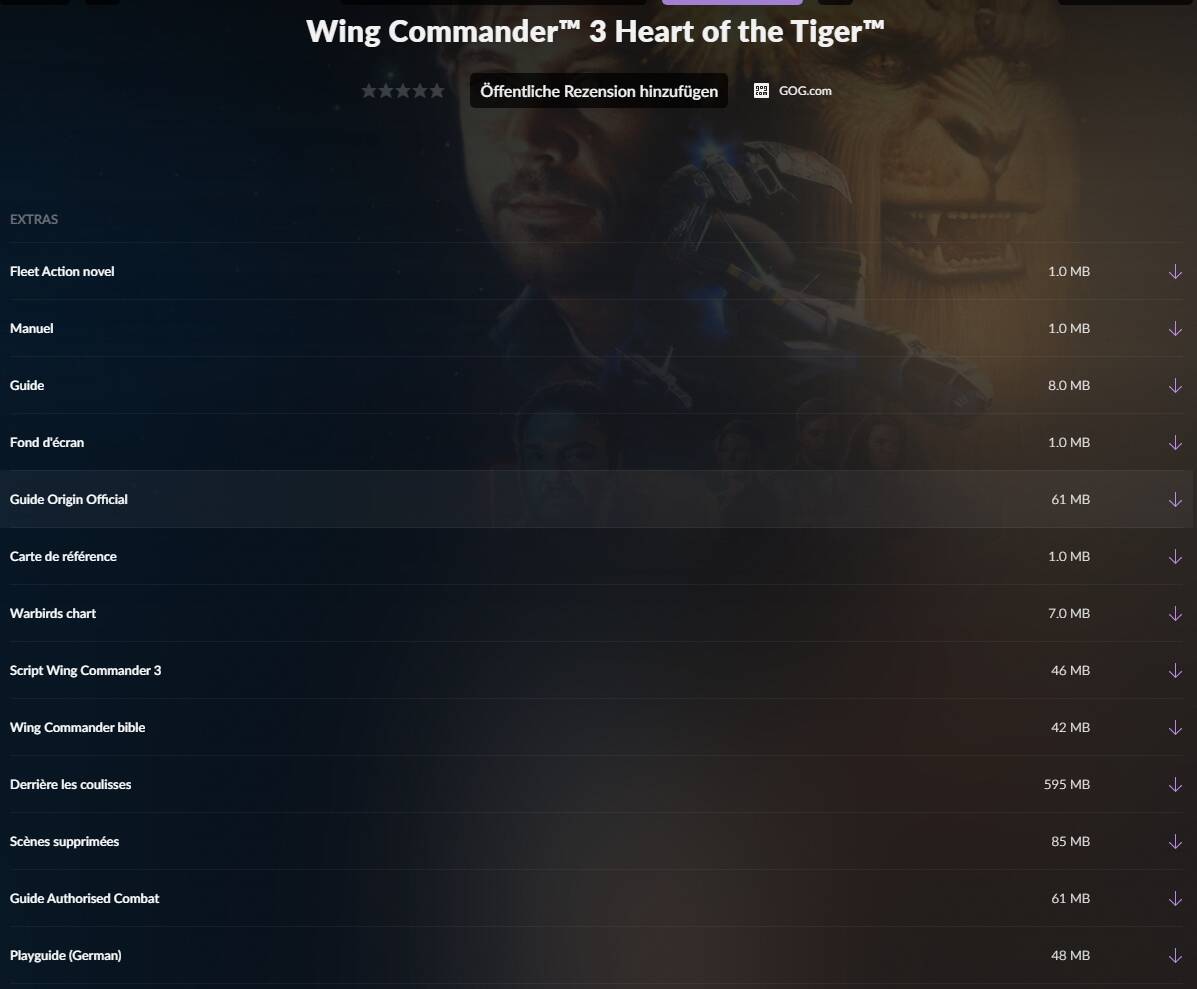1197x989 pixels.
Task: Click the Öffentliche Rezension hinzufügen button
Action: [598, 91]
